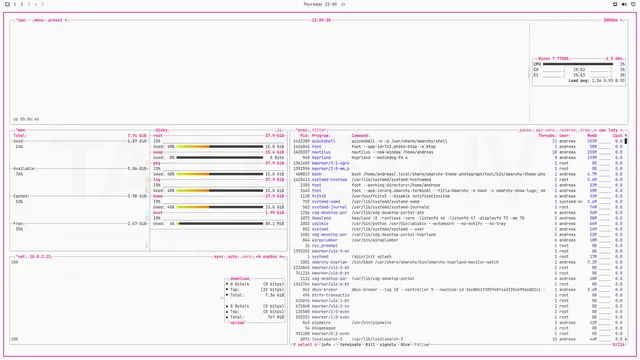Screen dimensions: 640x360
Task: Click the net box label
Action: click(x=21, y=257)
